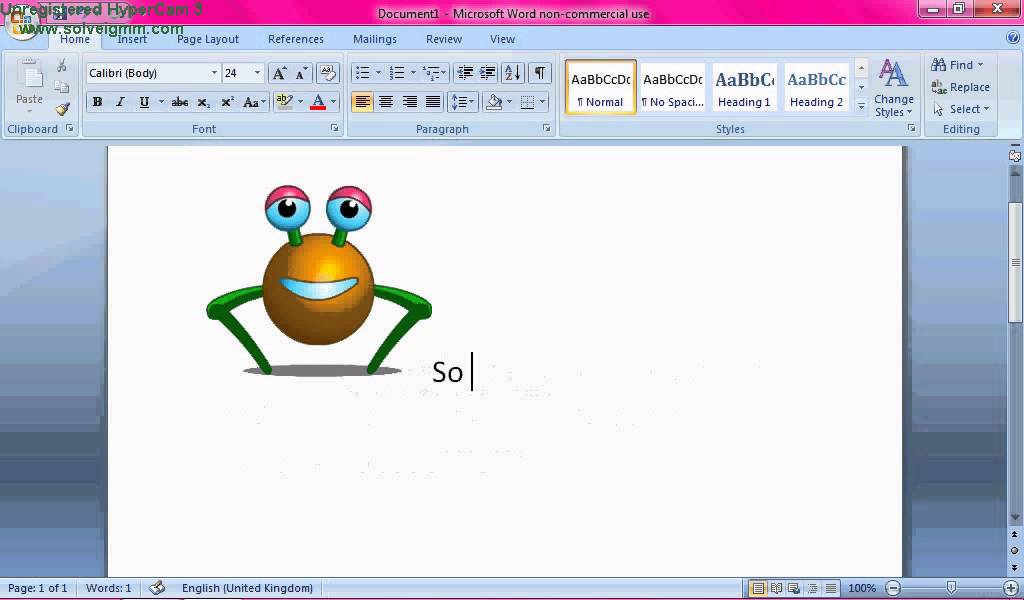The width and height of the screenshot is (1024, 600).
Task: Click the Replace button
Action: [x=960, y=87]
